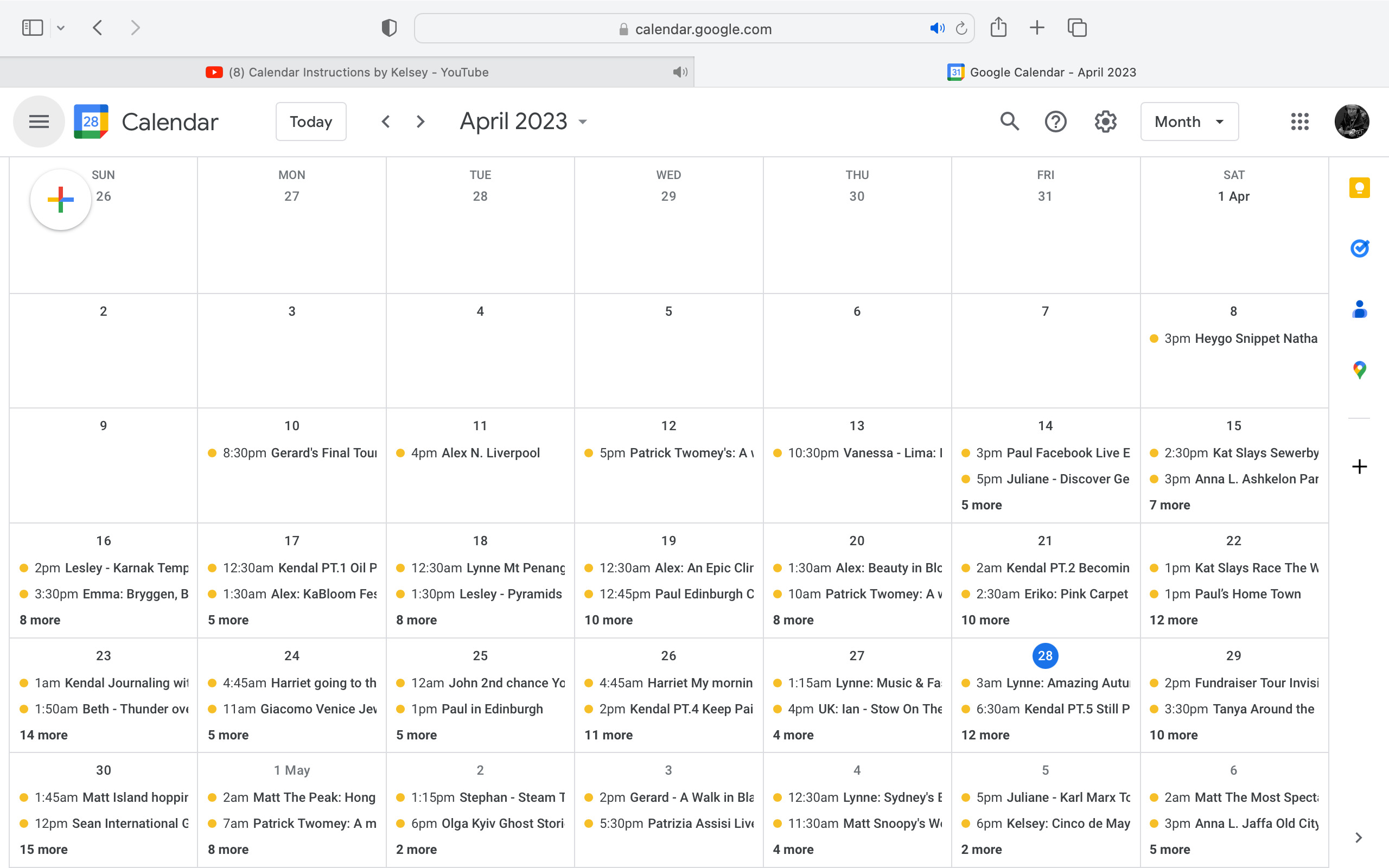Open the Google apps grid launcher

coord(1299,122)
